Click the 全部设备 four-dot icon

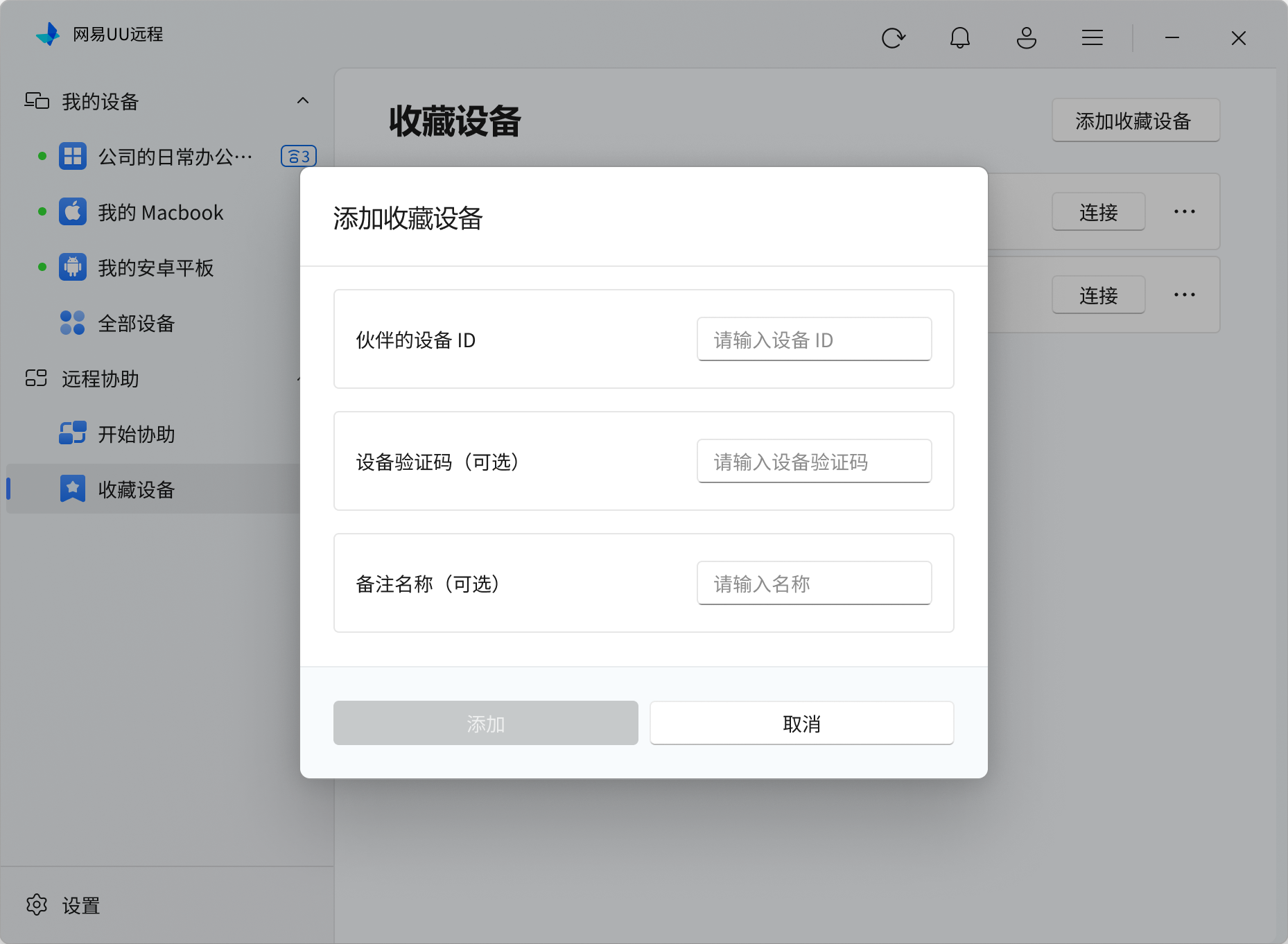[x=73, y=322]
